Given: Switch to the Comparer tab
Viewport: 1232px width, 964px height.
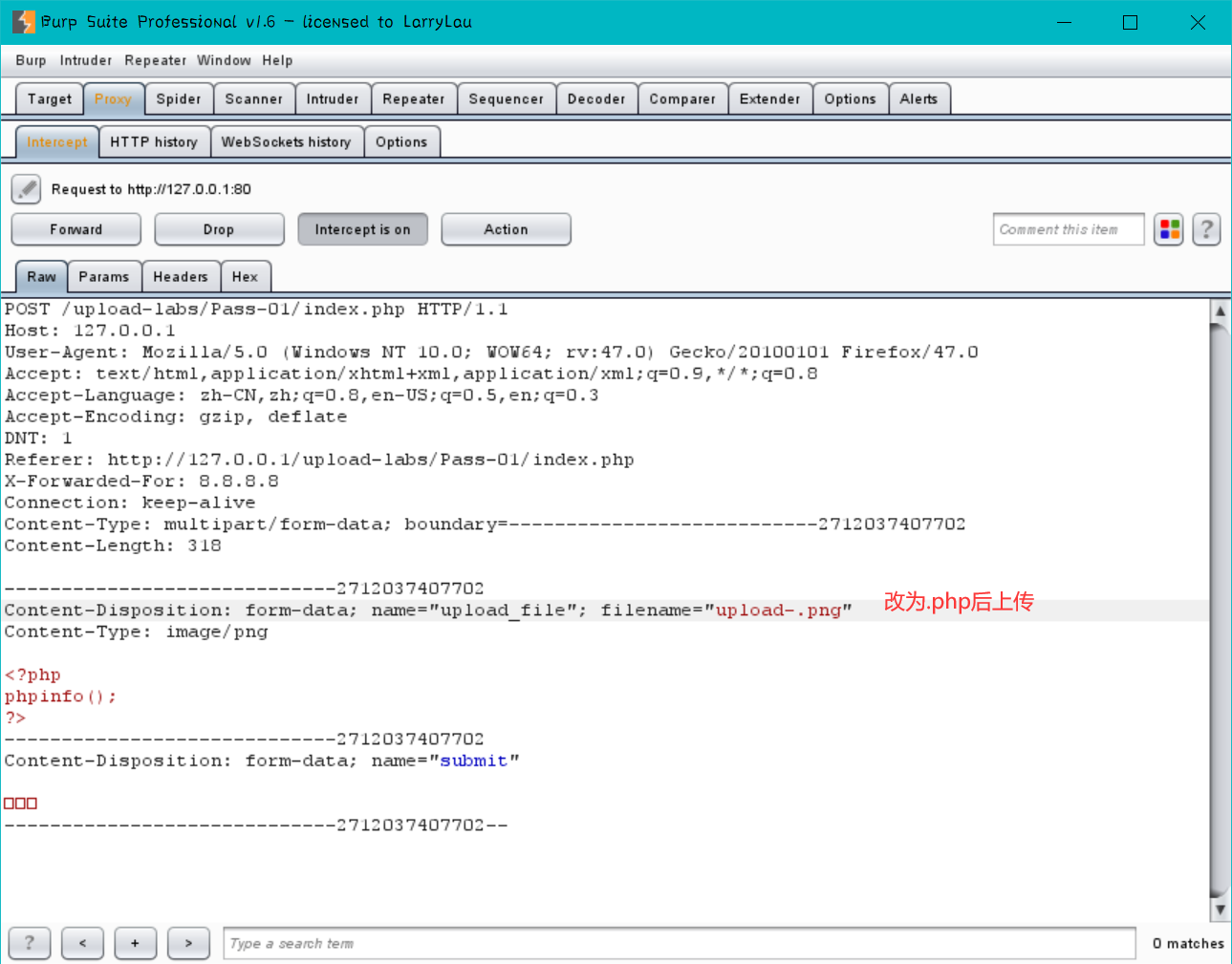Looking at the screenshot, I should point(682,99).
